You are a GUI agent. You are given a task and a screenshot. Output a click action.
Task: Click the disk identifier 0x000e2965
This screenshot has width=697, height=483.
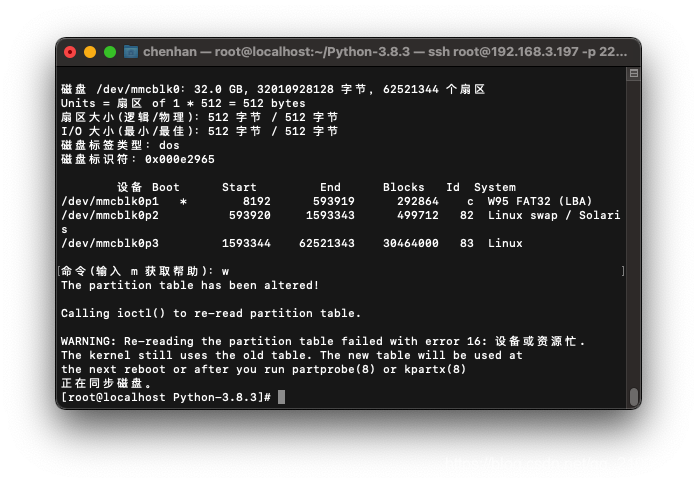pos(180,160)
